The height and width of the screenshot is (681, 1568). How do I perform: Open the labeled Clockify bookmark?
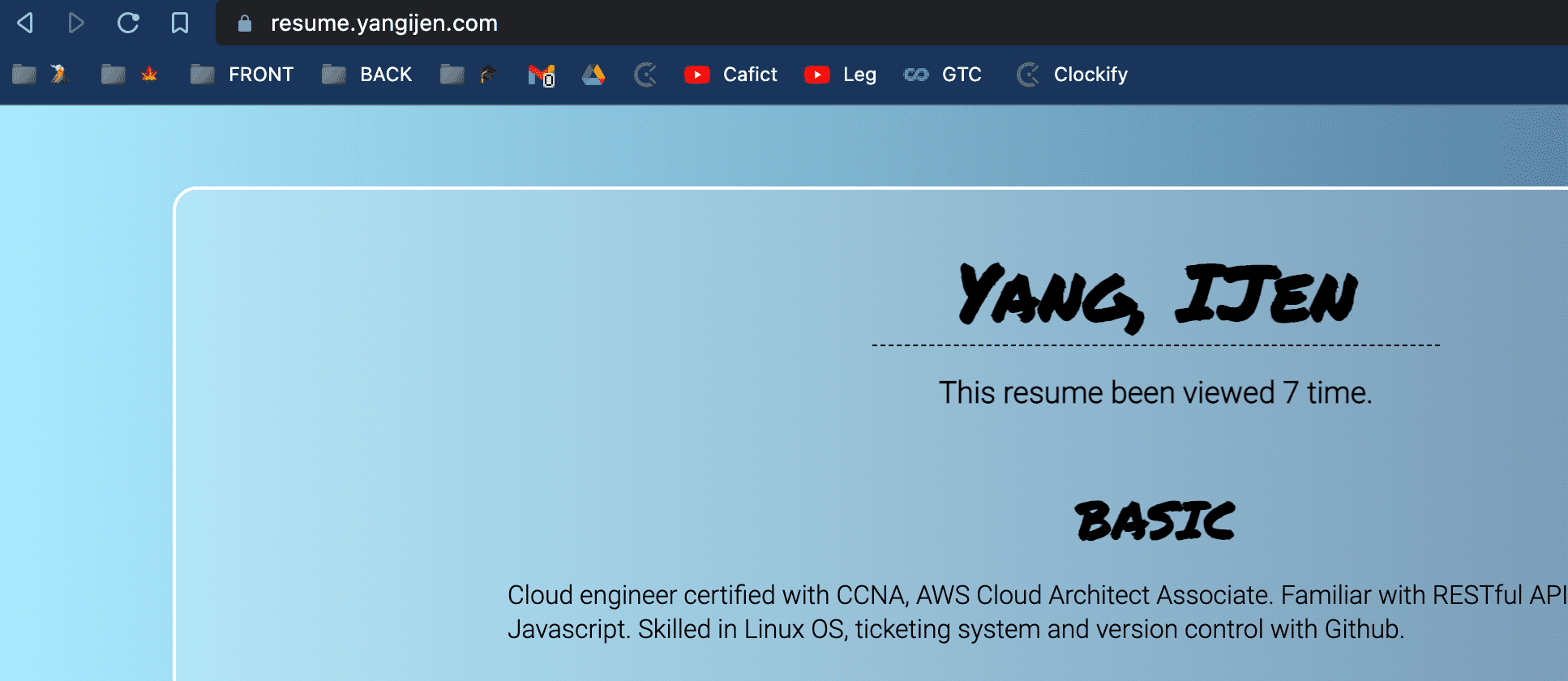tap(1072, 75)
